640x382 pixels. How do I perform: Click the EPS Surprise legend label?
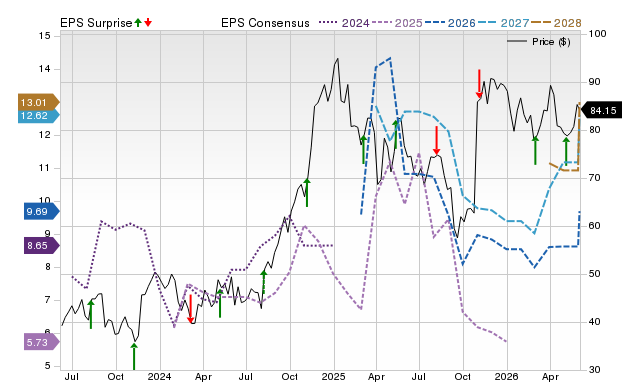(x=96, y=23)
